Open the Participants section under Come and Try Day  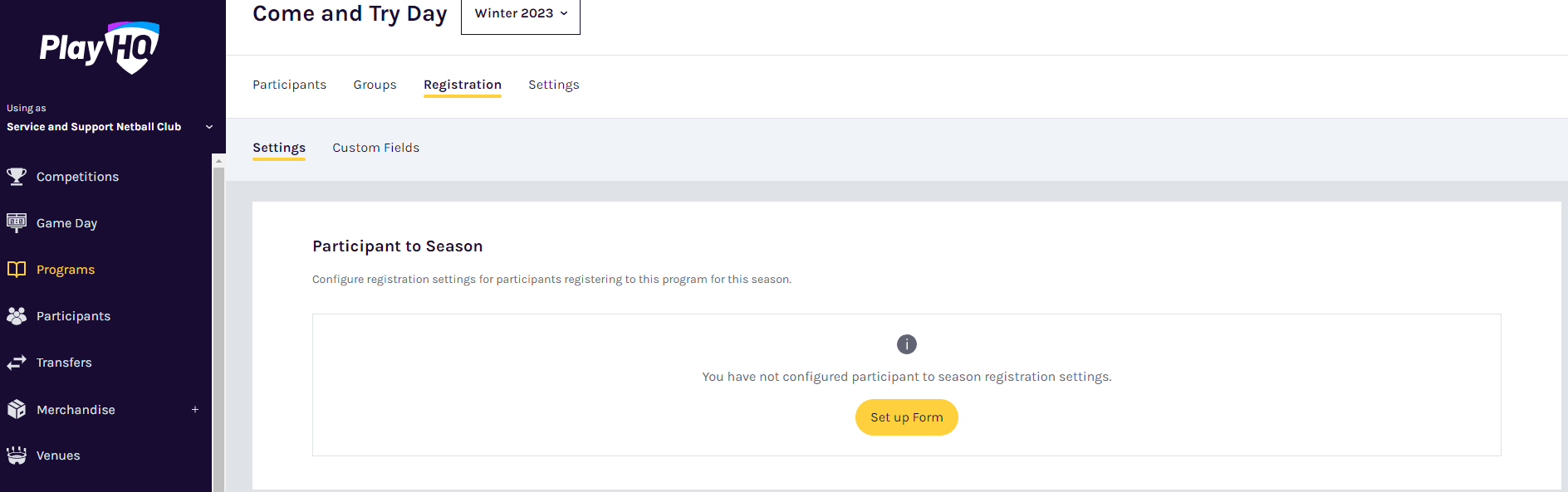(289, 84)
